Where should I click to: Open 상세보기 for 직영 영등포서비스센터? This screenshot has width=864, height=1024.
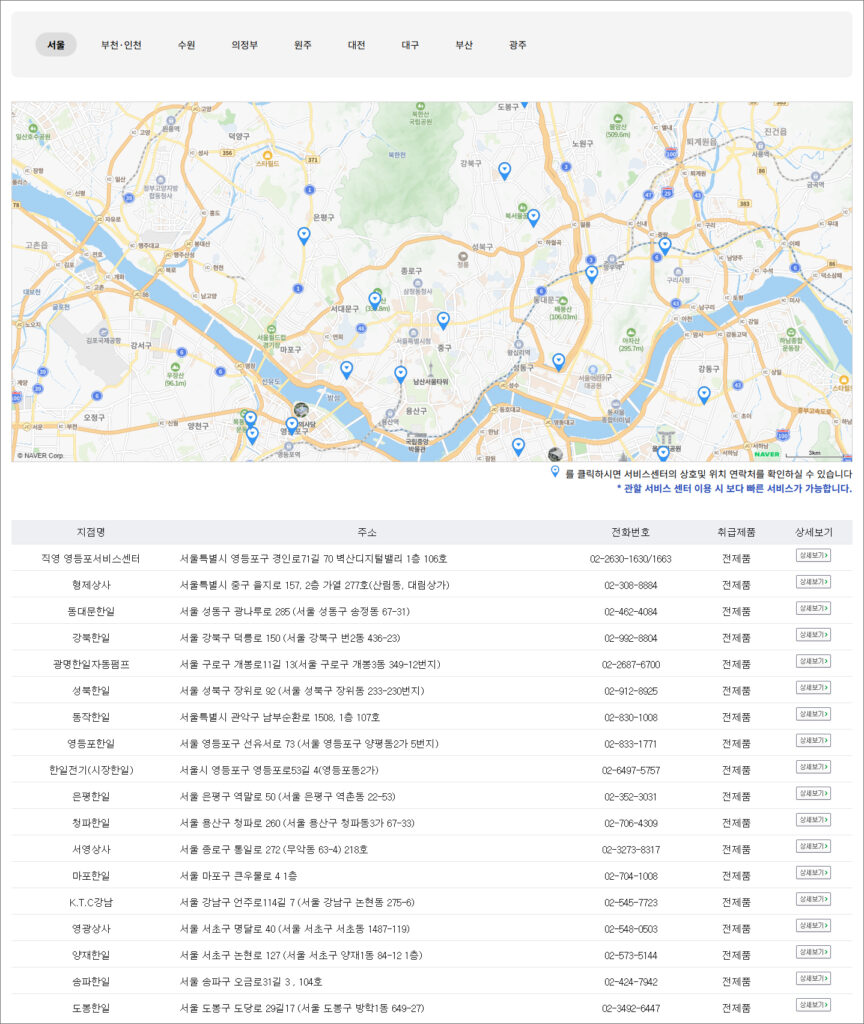pyautogui.click(x=813, y=555)
